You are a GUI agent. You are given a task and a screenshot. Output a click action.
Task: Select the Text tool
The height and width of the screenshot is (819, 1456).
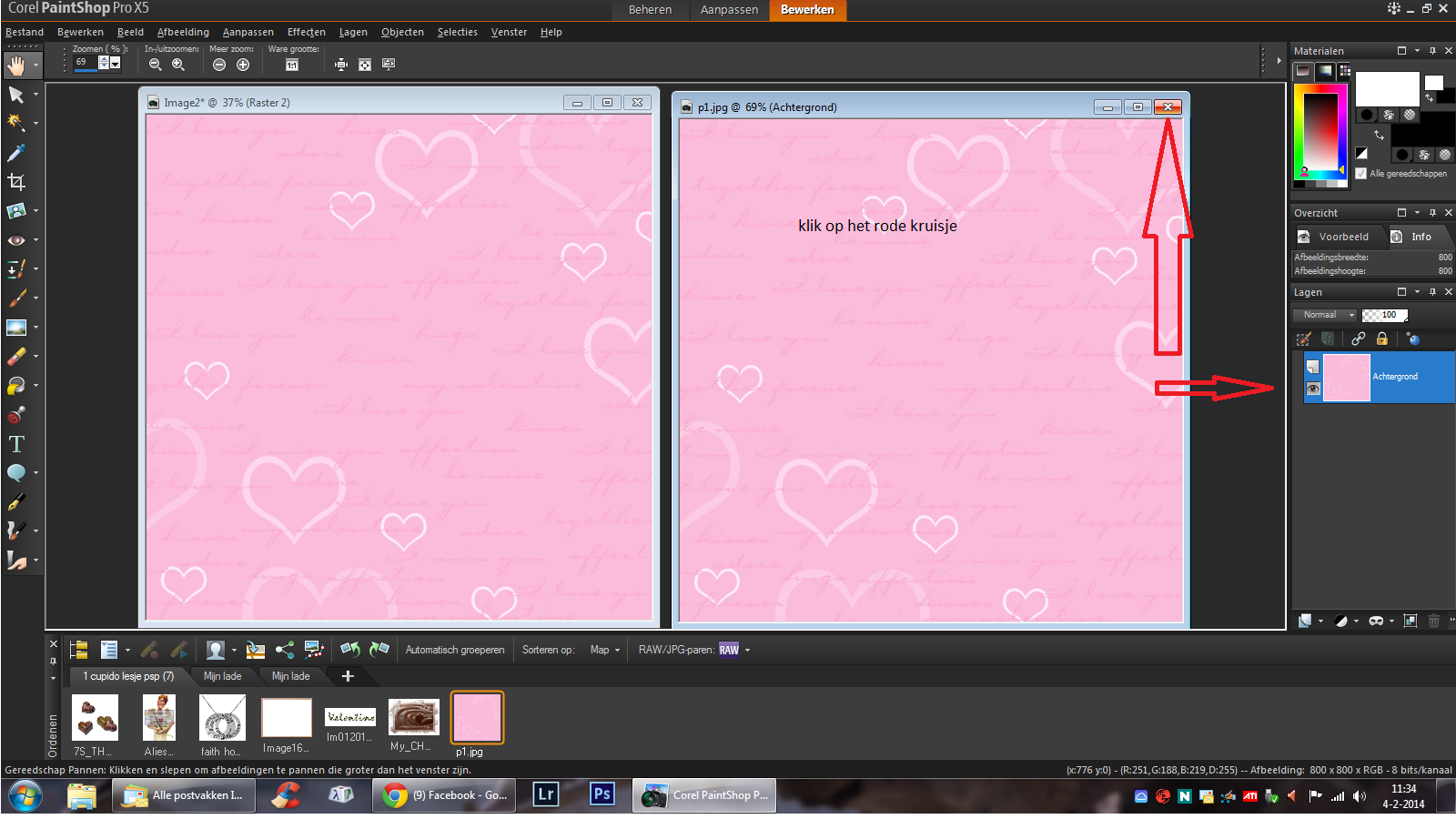16,444
